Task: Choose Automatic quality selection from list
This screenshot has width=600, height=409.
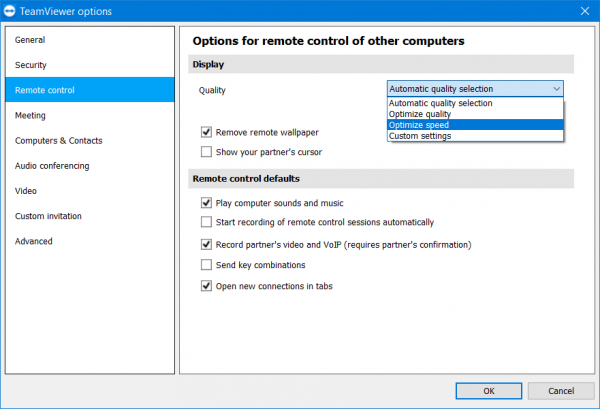Action: (440, 103)
